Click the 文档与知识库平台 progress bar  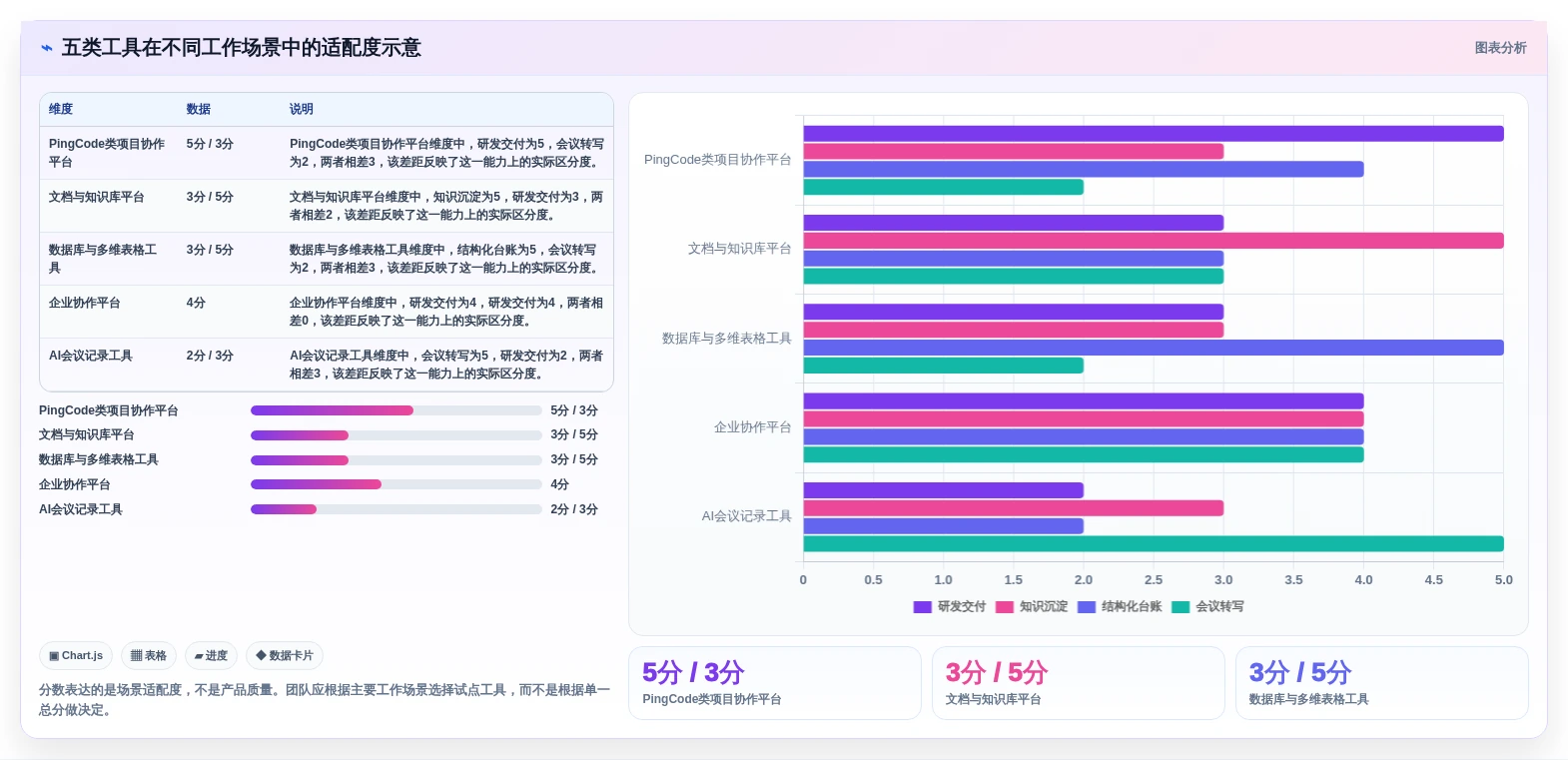395,435
